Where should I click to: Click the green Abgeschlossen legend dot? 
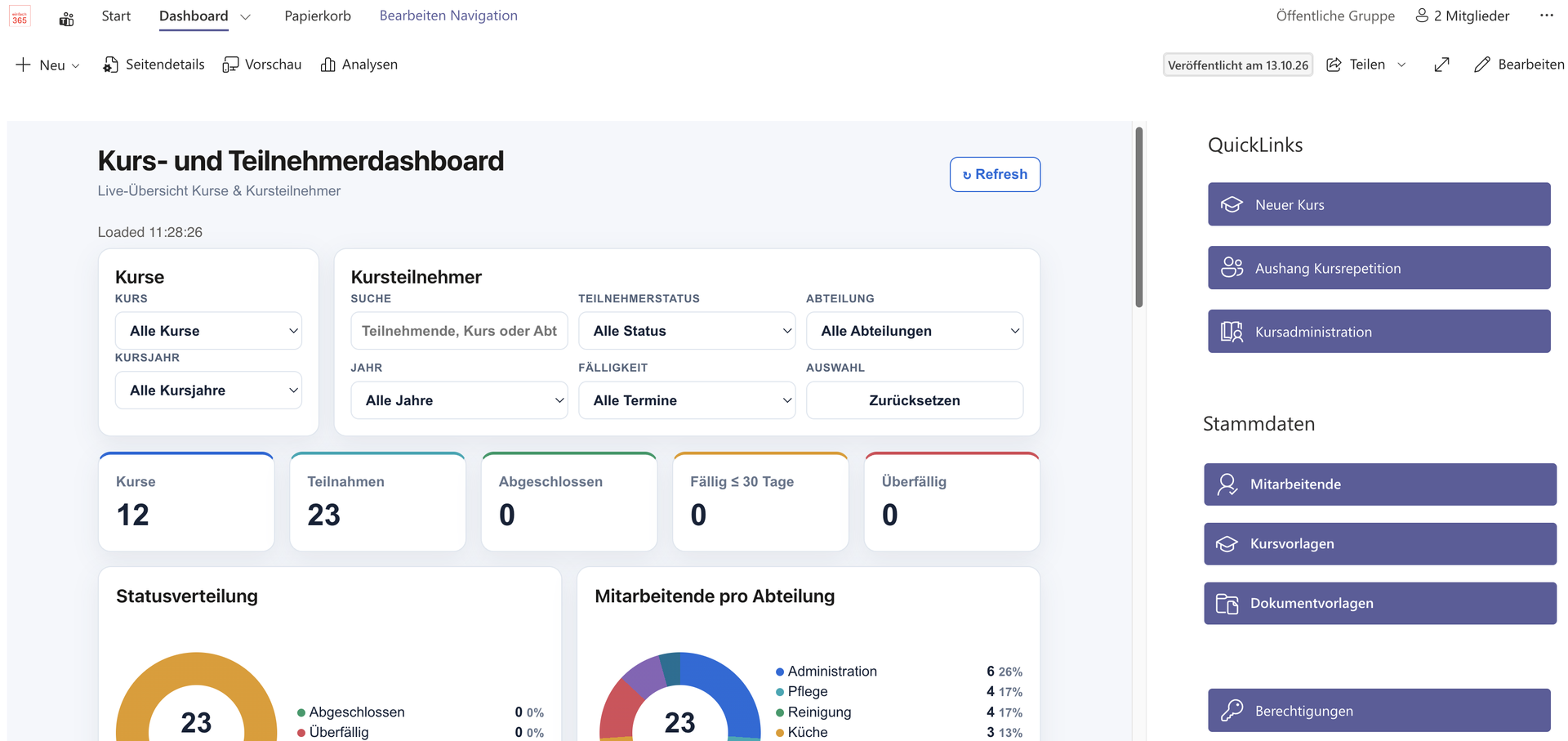301,712
